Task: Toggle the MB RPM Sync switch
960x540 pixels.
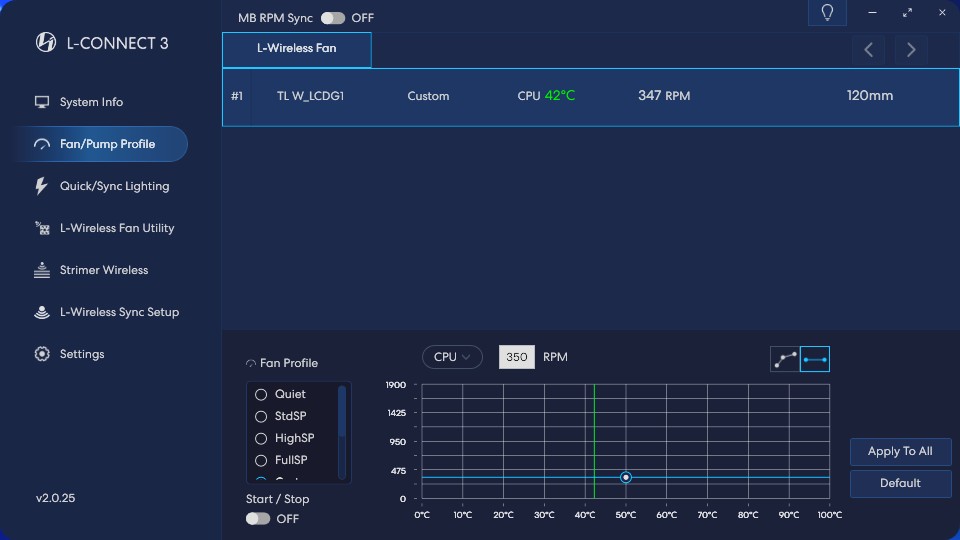Action: point(332,18)
